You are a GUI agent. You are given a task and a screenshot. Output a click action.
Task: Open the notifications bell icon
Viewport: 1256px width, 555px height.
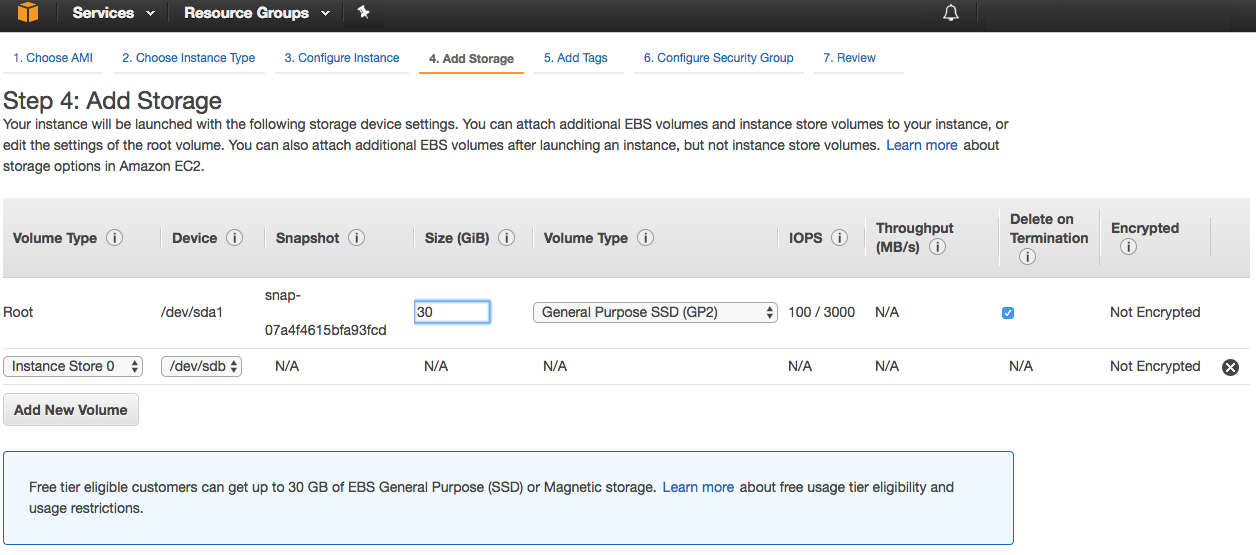(950, 13)
